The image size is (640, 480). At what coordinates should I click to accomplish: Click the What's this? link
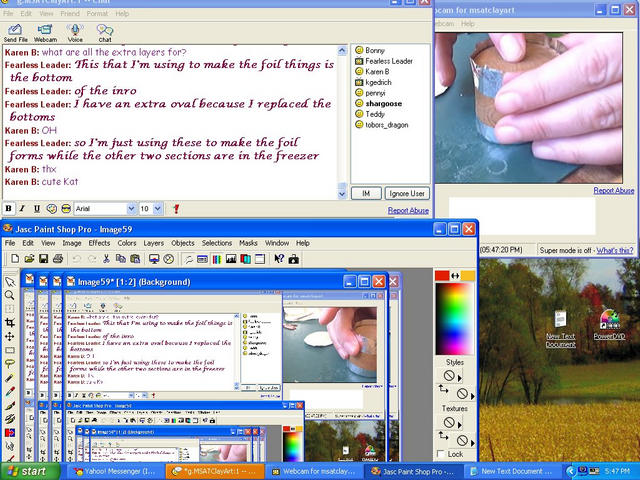tap(615, 250)
